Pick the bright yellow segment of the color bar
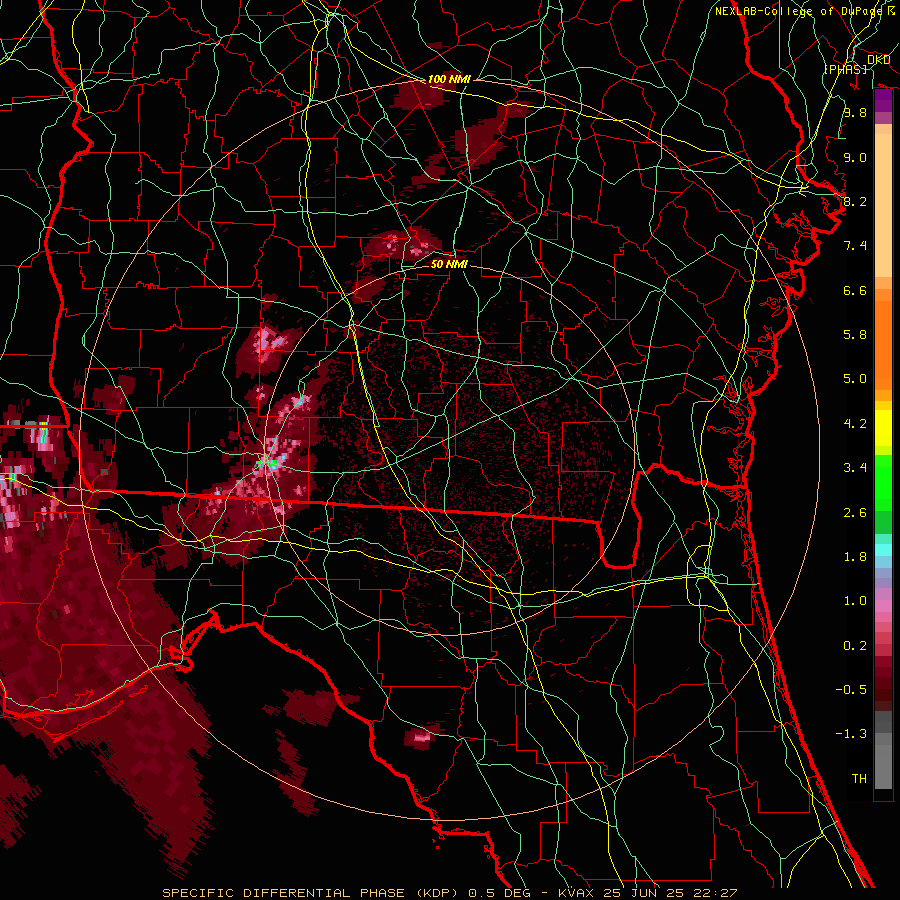 883,428
